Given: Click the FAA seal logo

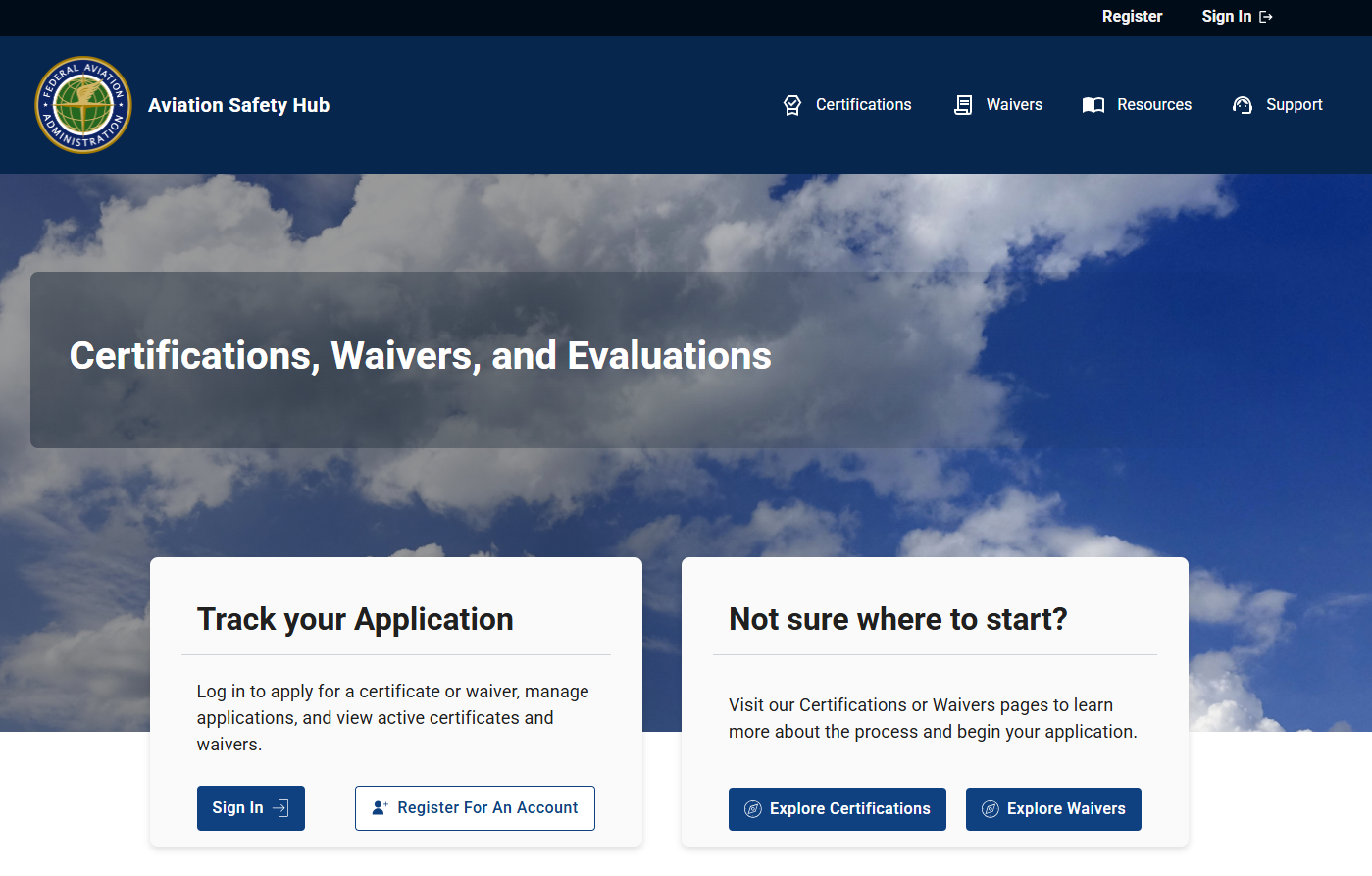Looking at the screenshot, I should (83, 105).
